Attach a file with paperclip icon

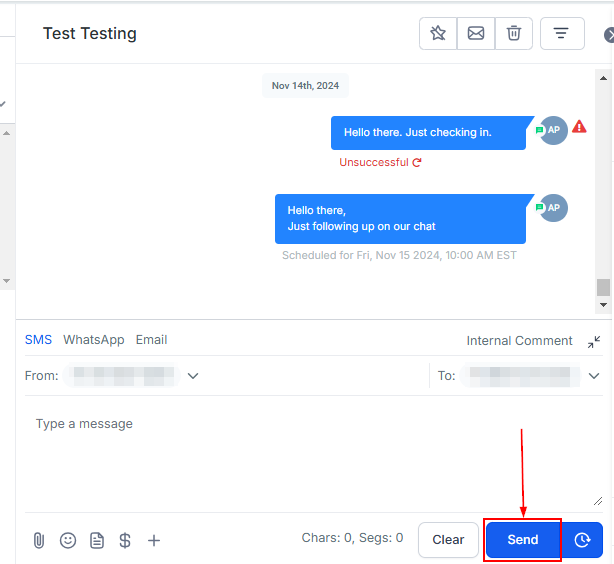coord(39,540)
